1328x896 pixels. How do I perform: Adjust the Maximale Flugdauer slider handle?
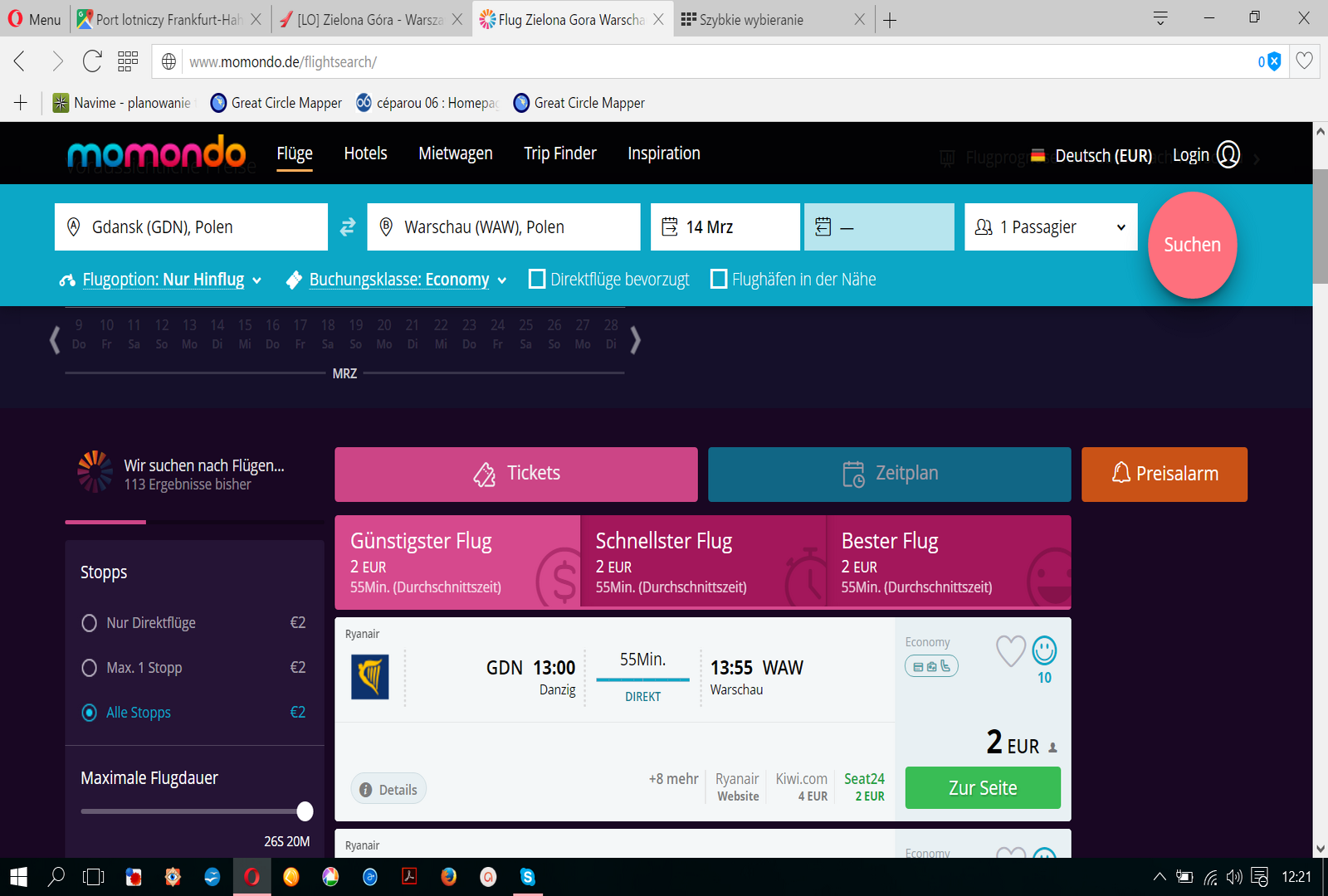click(305, 811)
